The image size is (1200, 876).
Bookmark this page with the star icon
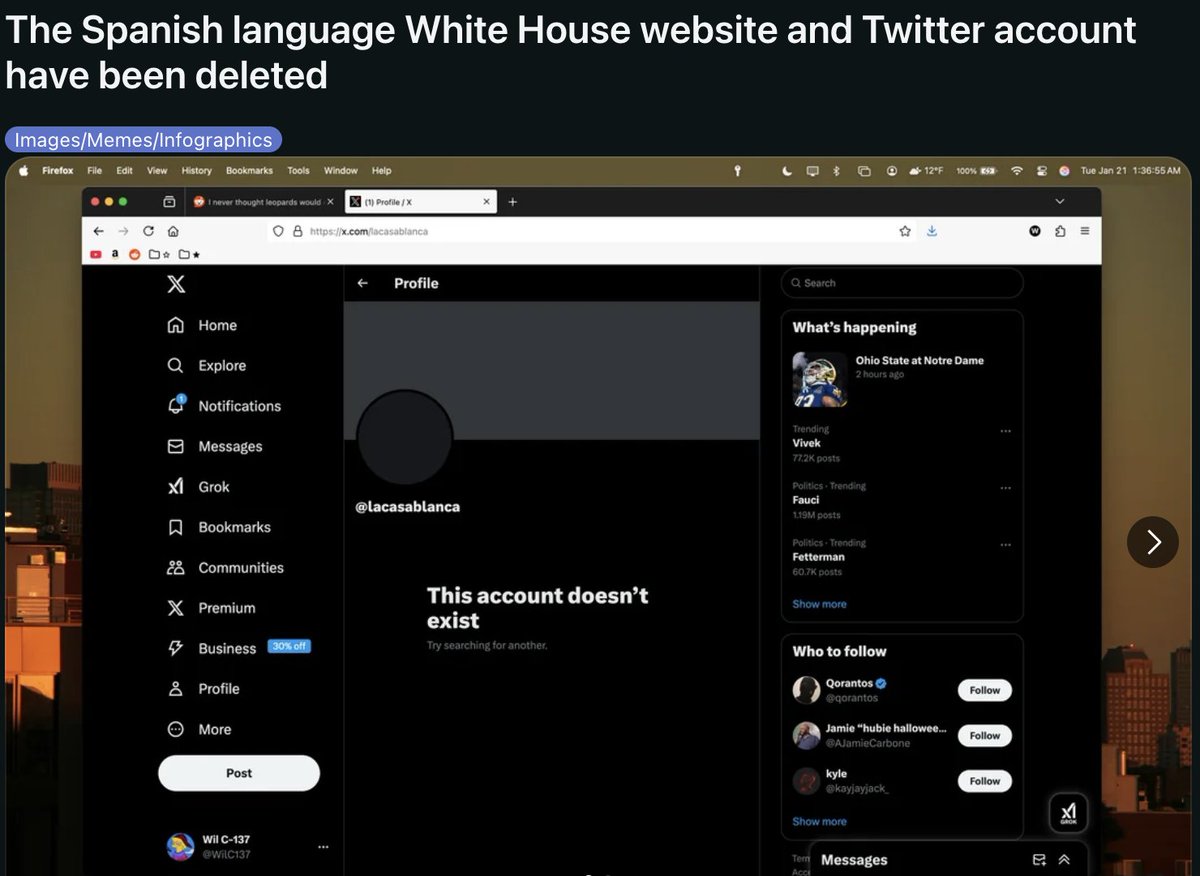(x=905, y=231)
